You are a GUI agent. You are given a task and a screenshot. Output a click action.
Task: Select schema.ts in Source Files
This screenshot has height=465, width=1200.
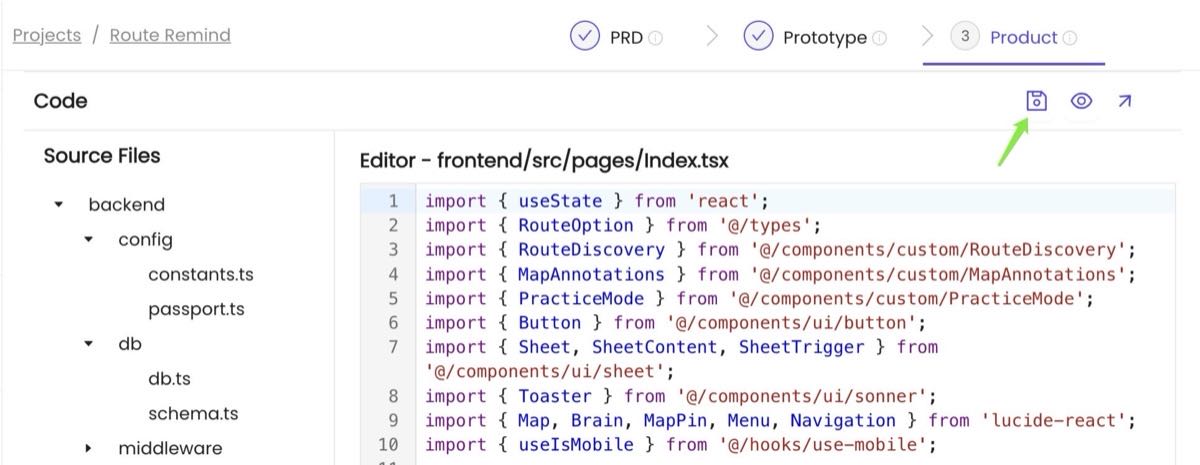[x=192, y=413]
